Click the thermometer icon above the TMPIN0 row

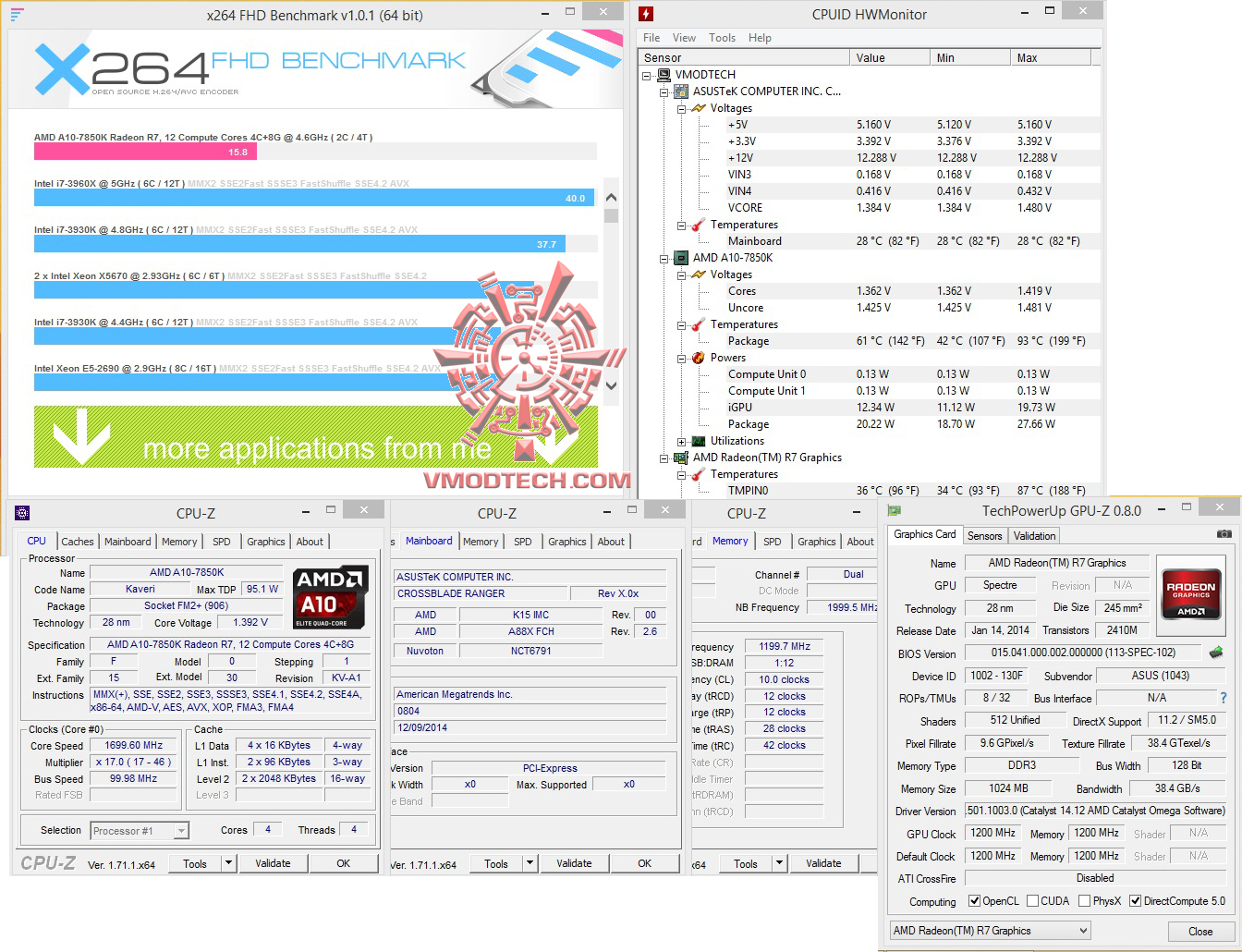click(699, 474)
